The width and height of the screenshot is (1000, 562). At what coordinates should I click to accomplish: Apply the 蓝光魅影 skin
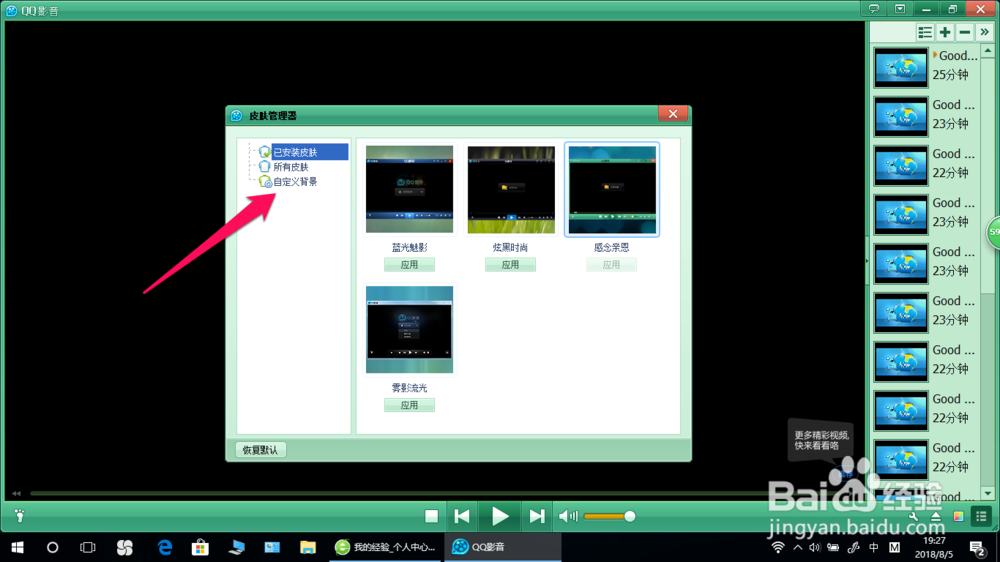[x=409, y=265]
